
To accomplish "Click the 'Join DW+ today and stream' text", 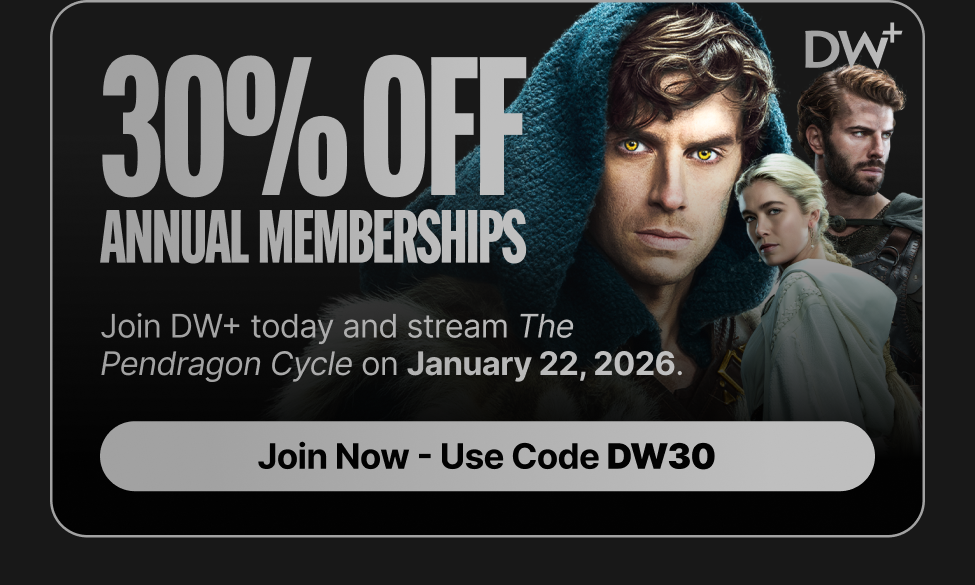I will point(305,326).
